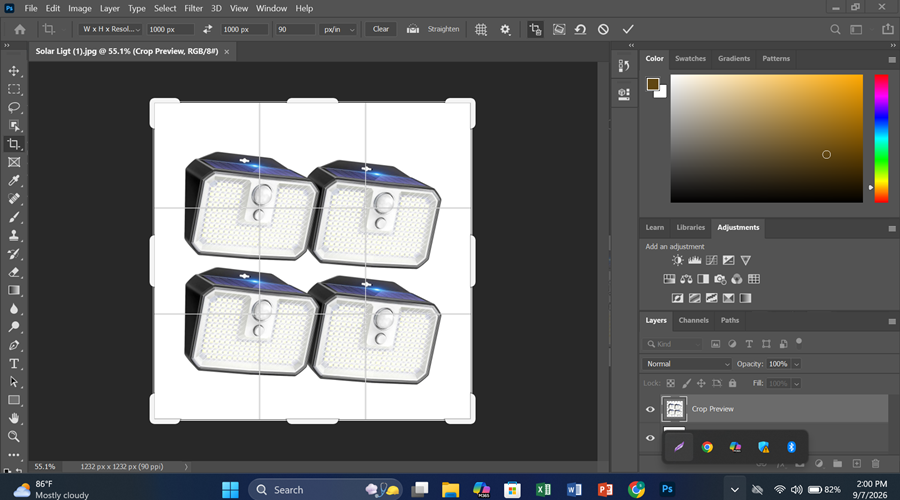
Task: Click the Home icon in options bar
Action: 20,29
